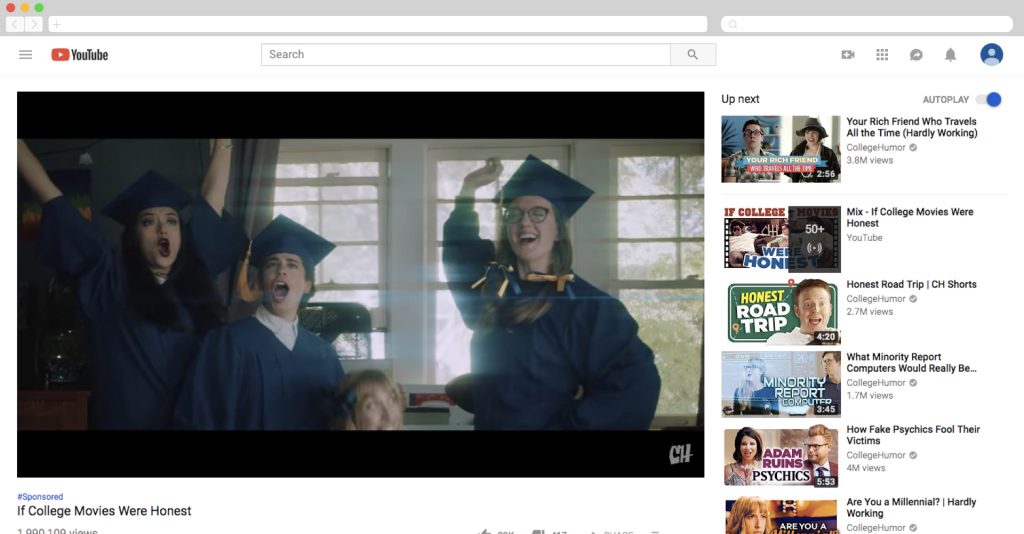Image resolution: width=1024 pixels, height=534 pixels.
Task: Click title How Fake Psychics Fool Their Victims
Action: coord(913,435)
